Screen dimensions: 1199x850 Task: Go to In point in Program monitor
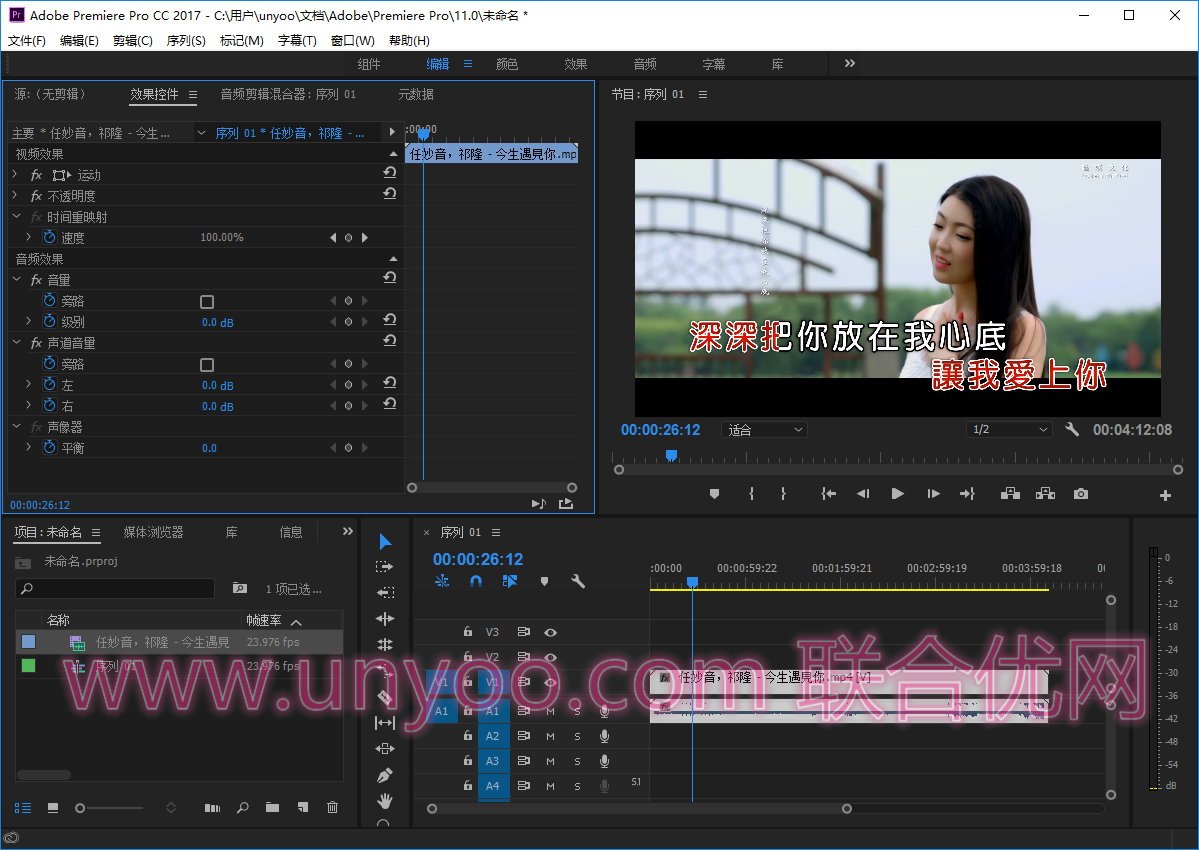pos(828,494)
